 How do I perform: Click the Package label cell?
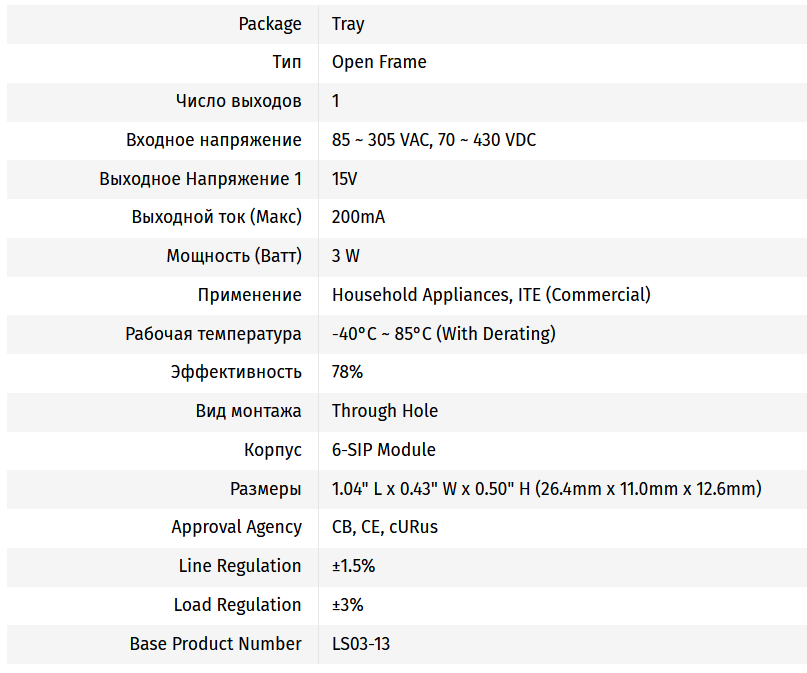269,24
